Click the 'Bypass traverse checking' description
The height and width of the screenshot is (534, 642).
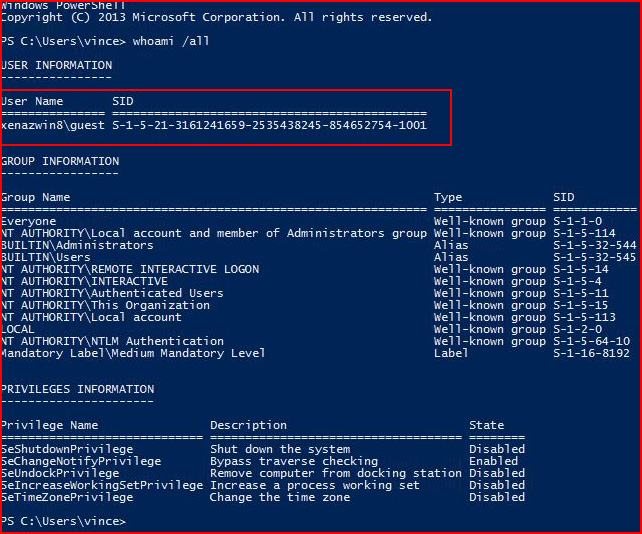tap(294, 462)
